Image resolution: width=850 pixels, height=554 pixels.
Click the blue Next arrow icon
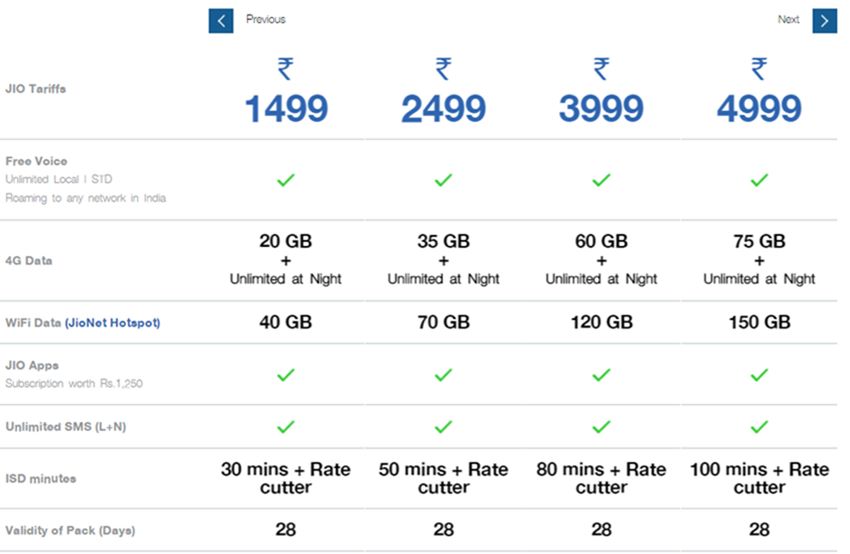click(824, 21)
